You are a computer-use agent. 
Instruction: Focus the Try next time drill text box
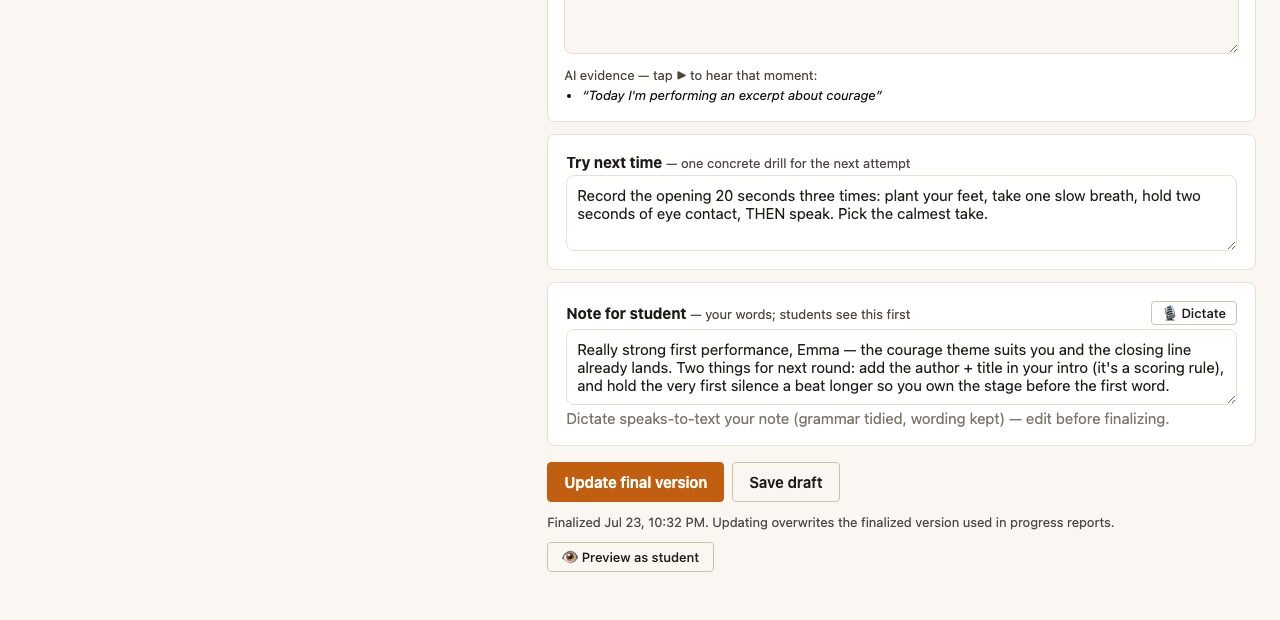pyautogui.click(x=901, y=213)
